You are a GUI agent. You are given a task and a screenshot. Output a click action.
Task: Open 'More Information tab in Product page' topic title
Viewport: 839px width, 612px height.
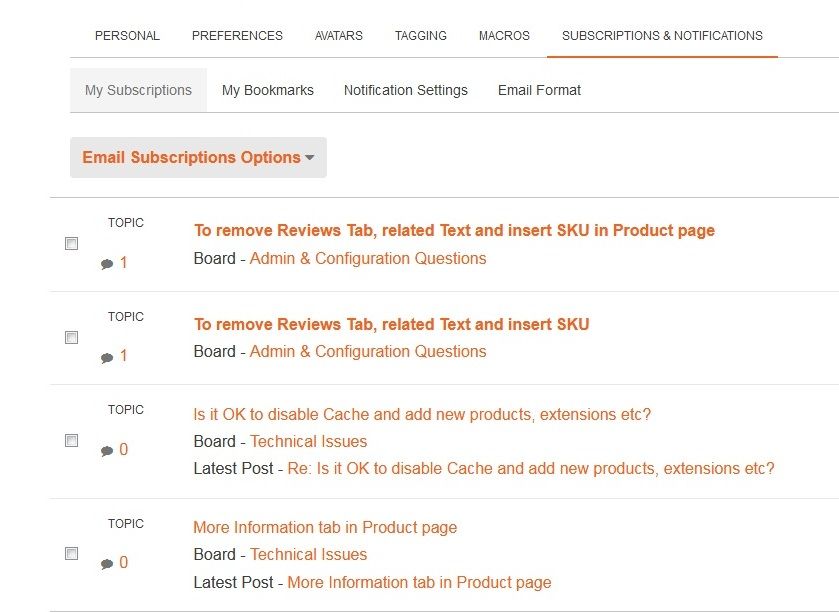click(325, 528)
